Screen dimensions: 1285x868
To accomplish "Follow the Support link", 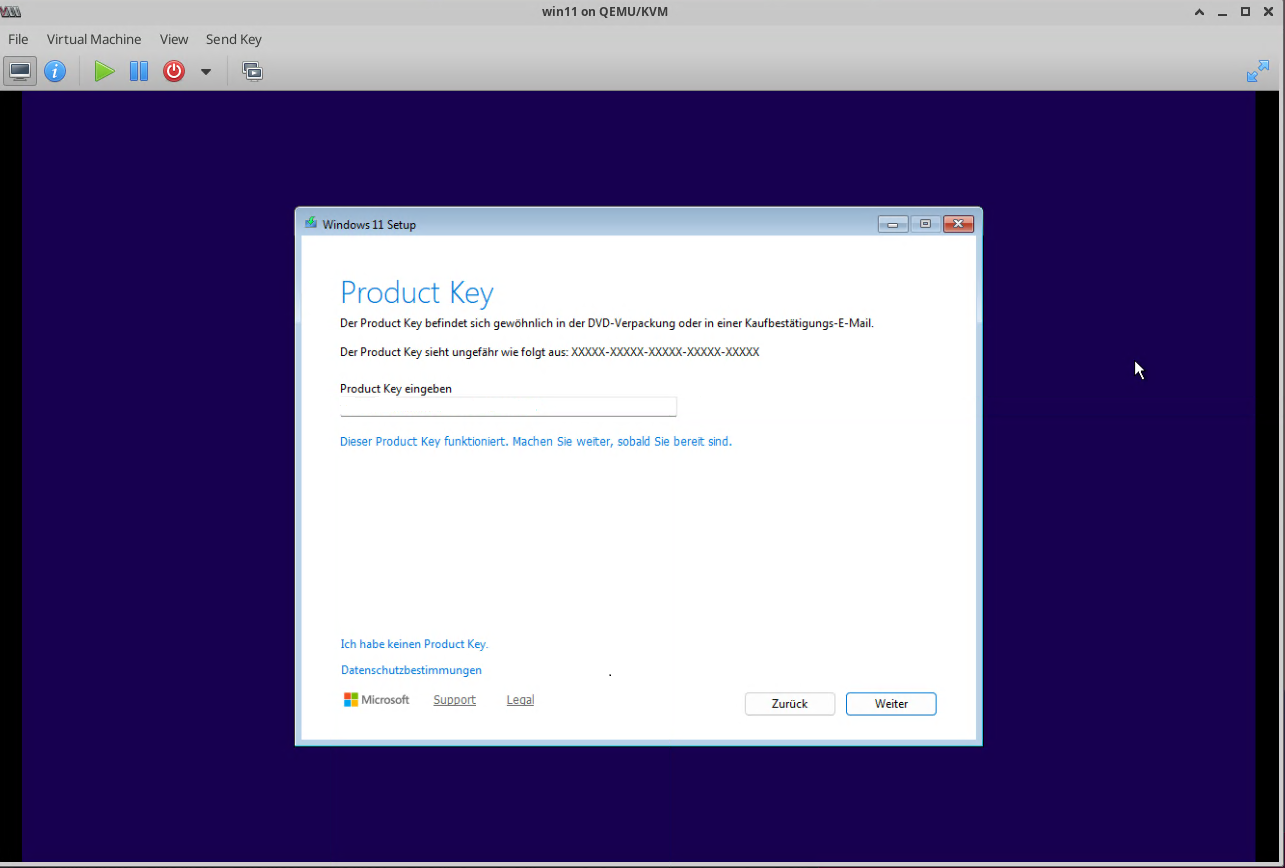I will (x=454, y=700).
